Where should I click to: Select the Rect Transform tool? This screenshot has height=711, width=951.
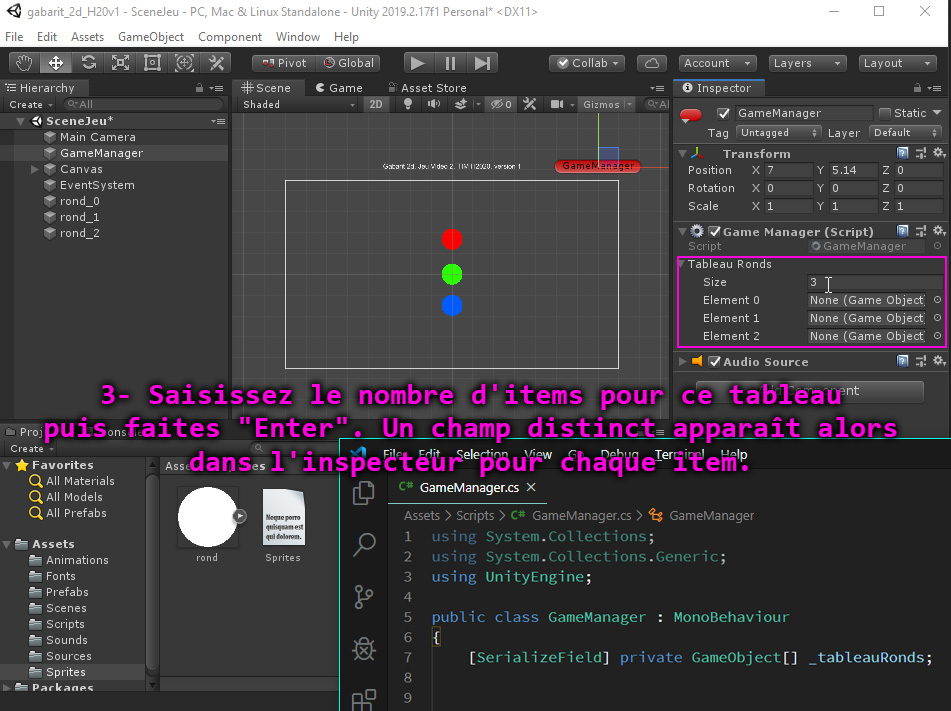pos(152,63)
